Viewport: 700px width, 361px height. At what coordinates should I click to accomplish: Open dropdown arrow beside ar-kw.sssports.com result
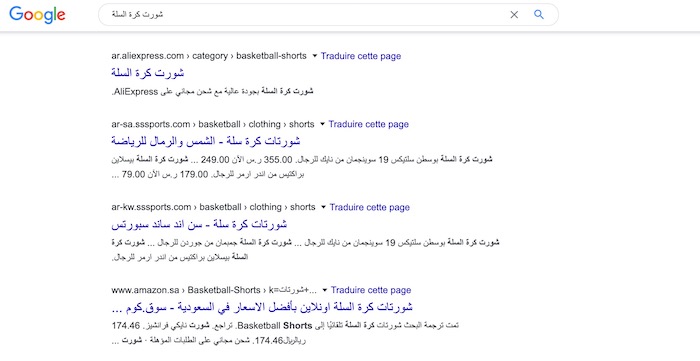pyautogui.click(x=323, y=207)
